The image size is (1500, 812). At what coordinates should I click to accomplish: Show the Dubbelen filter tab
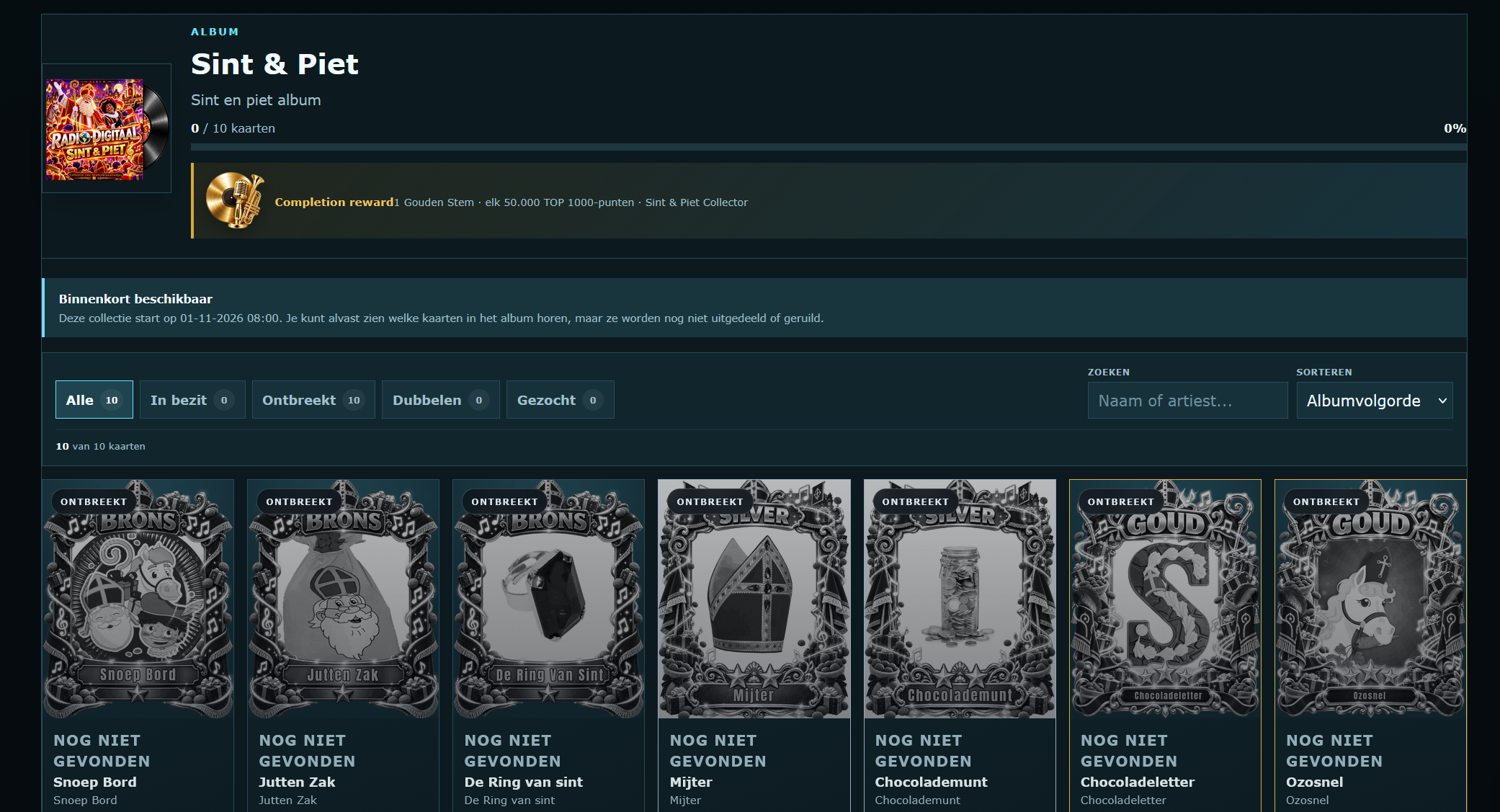[440, 400]
